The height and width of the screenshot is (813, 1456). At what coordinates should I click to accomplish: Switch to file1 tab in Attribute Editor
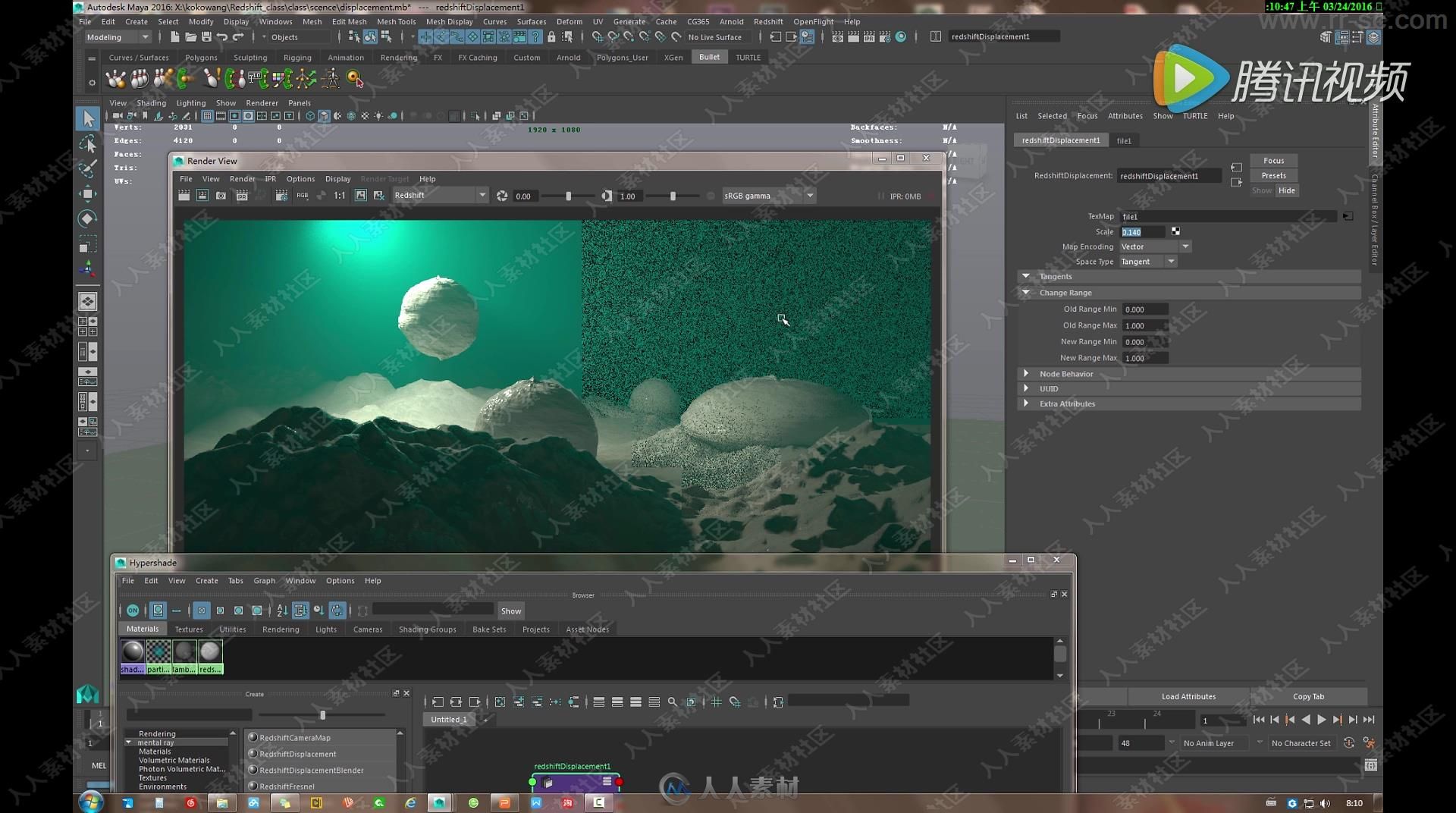point(1123,141)
